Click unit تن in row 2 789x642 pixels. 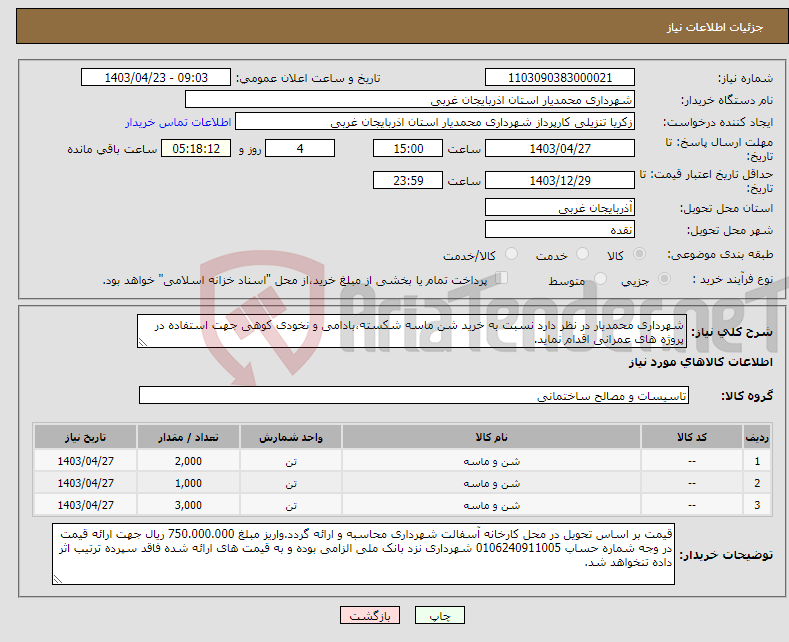coord(291,484)
